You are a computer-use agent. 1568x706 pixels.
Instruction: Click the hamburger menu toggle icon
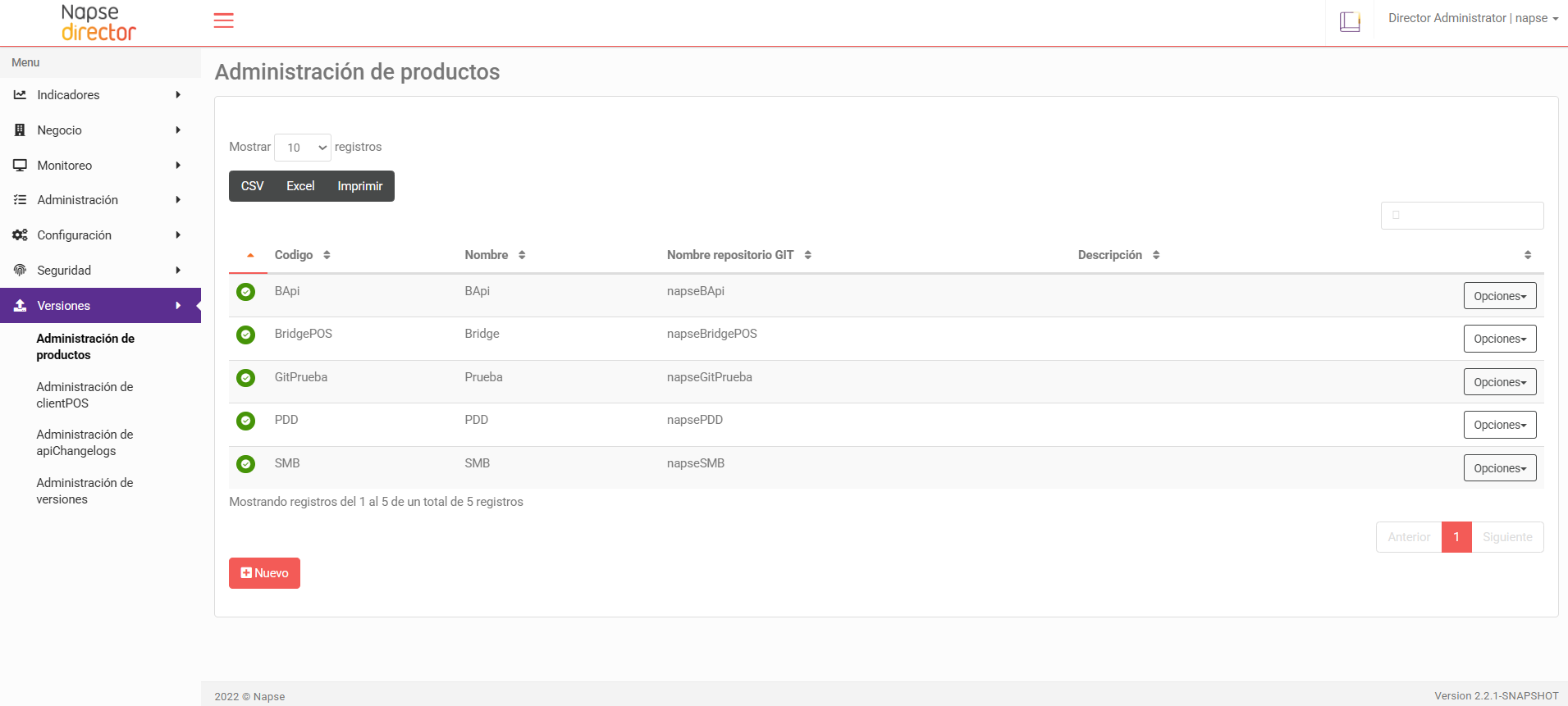pyautogui.click(x=223, y=20)
